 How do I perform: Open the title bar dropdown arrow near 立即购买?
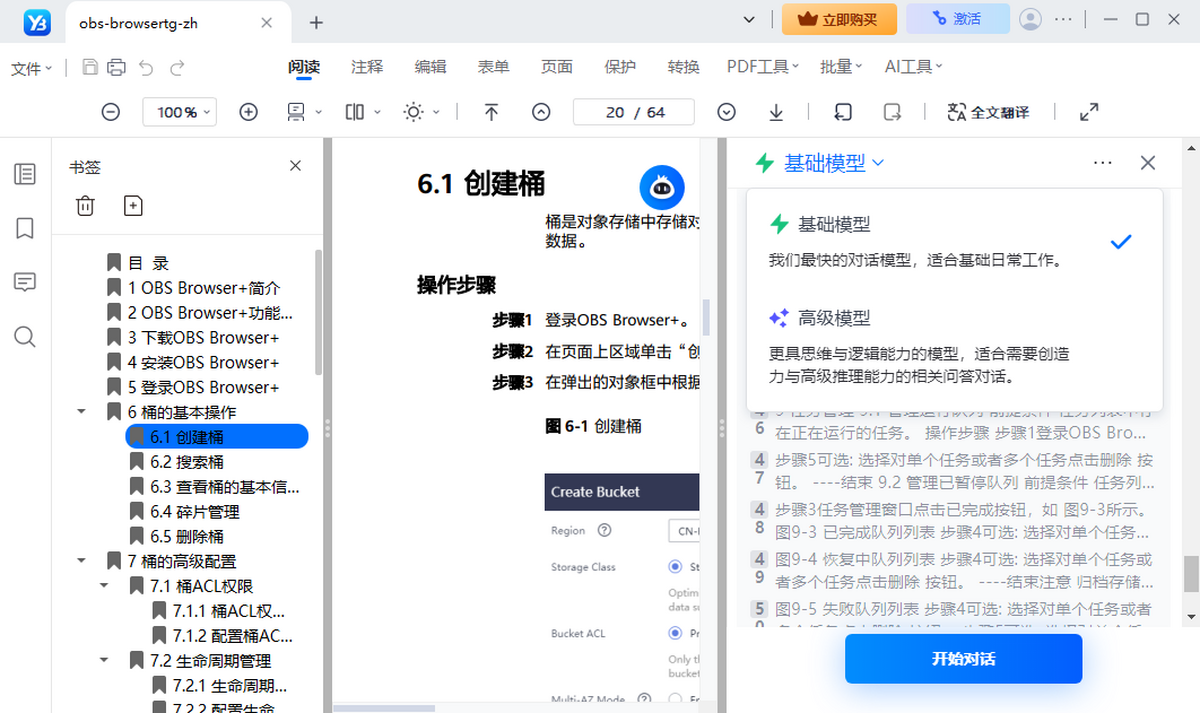click(750, 19)
